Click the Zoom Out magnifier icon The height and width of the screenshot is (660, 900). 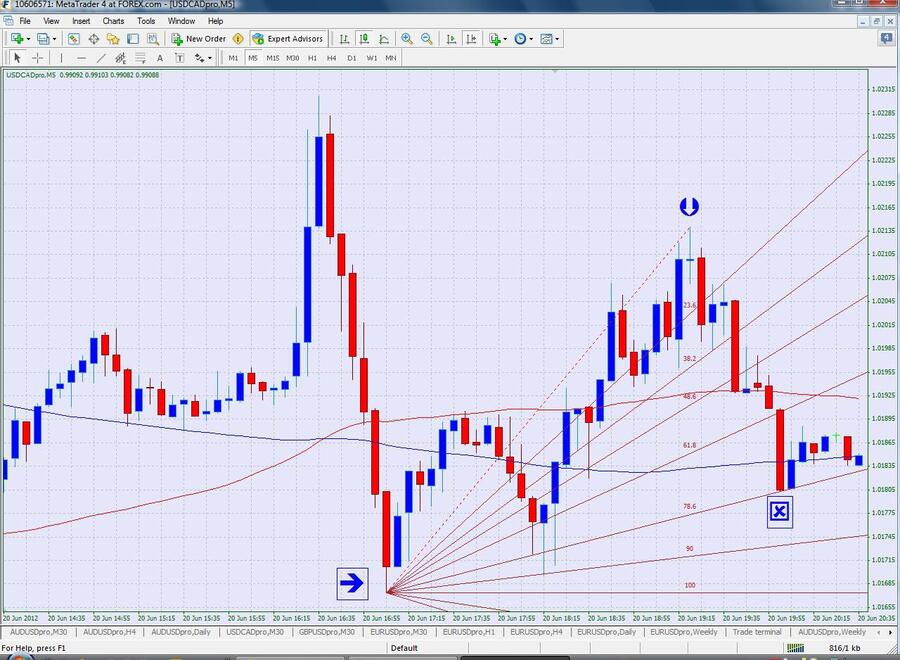[x=427, y=39]
